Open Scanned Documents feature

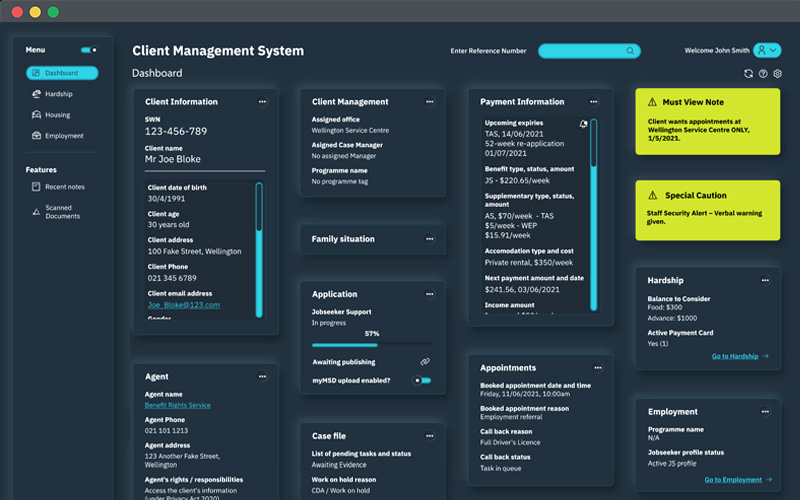62,212
